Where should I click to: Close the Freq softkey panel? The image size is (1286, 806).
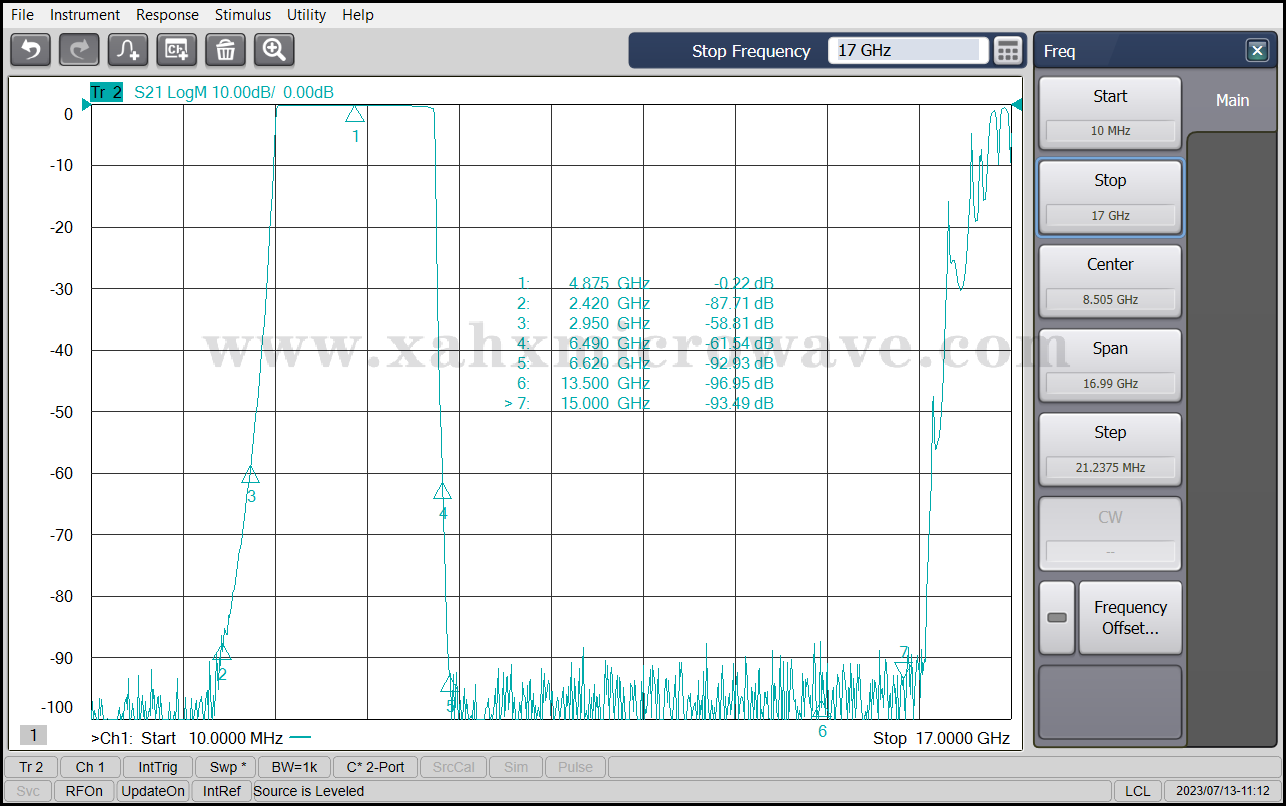(x=1257, y=51)
